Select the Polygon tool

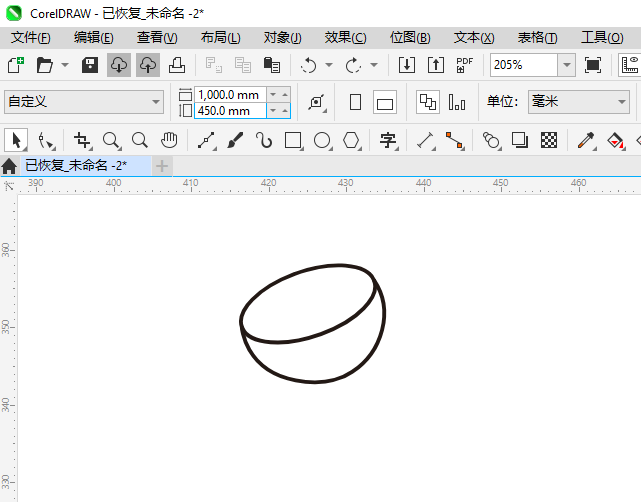tap(351, 140)
